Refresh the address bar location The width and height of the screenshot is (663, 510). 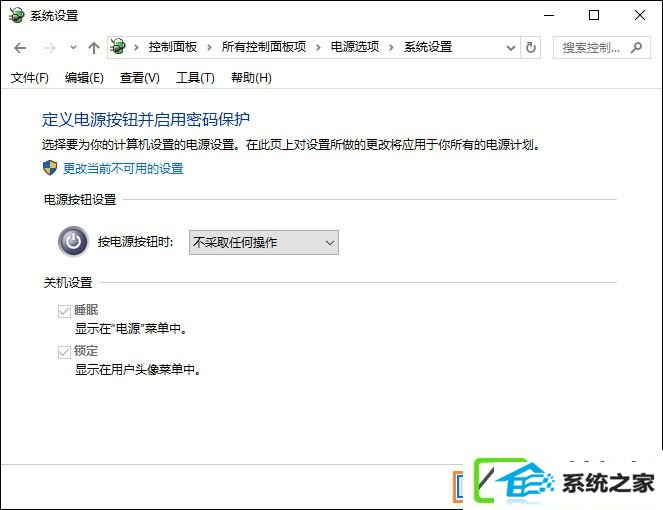click(x=531, y=47)
